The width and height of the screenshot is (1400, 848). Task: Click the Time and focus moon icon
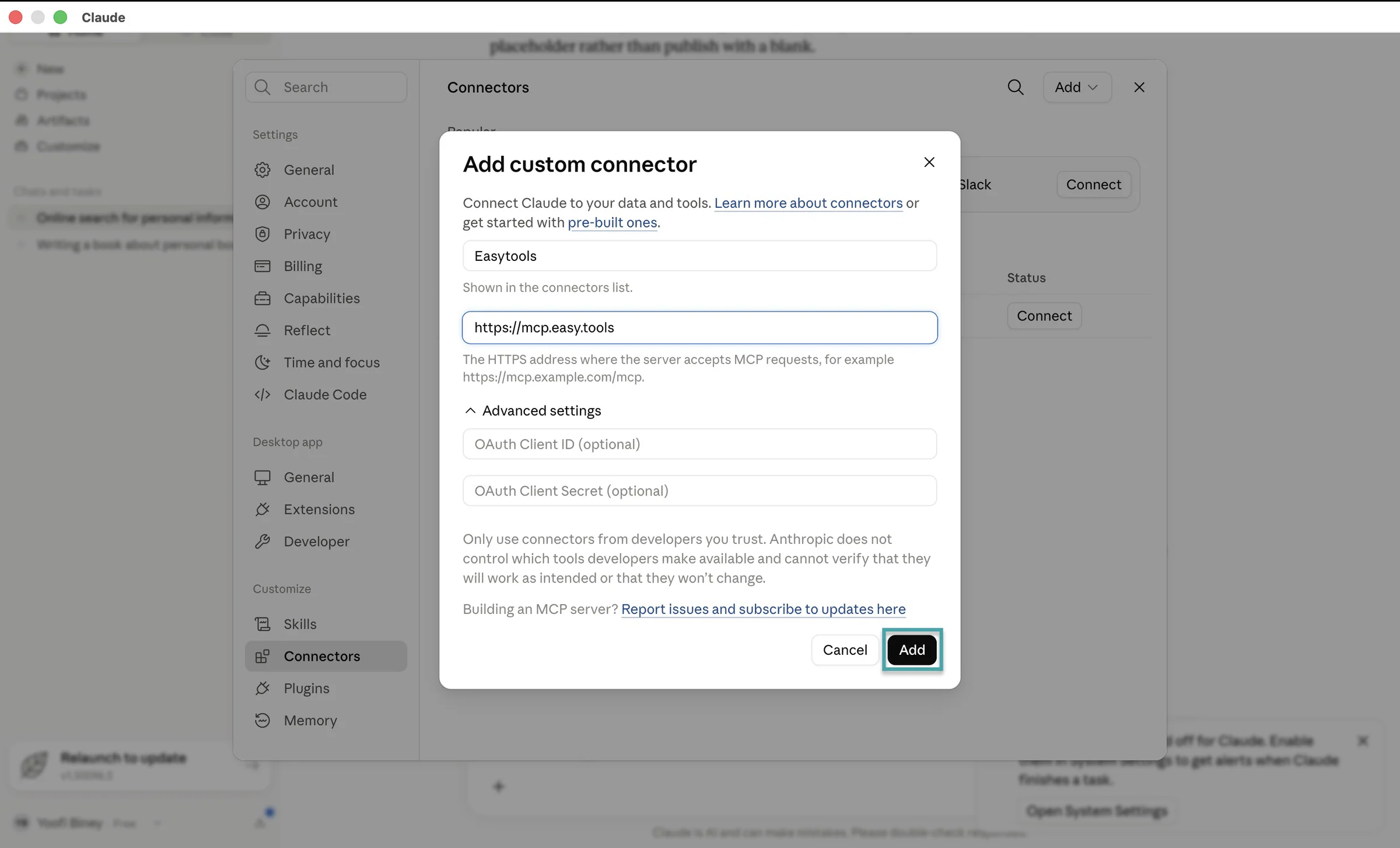tap(262, 362)
